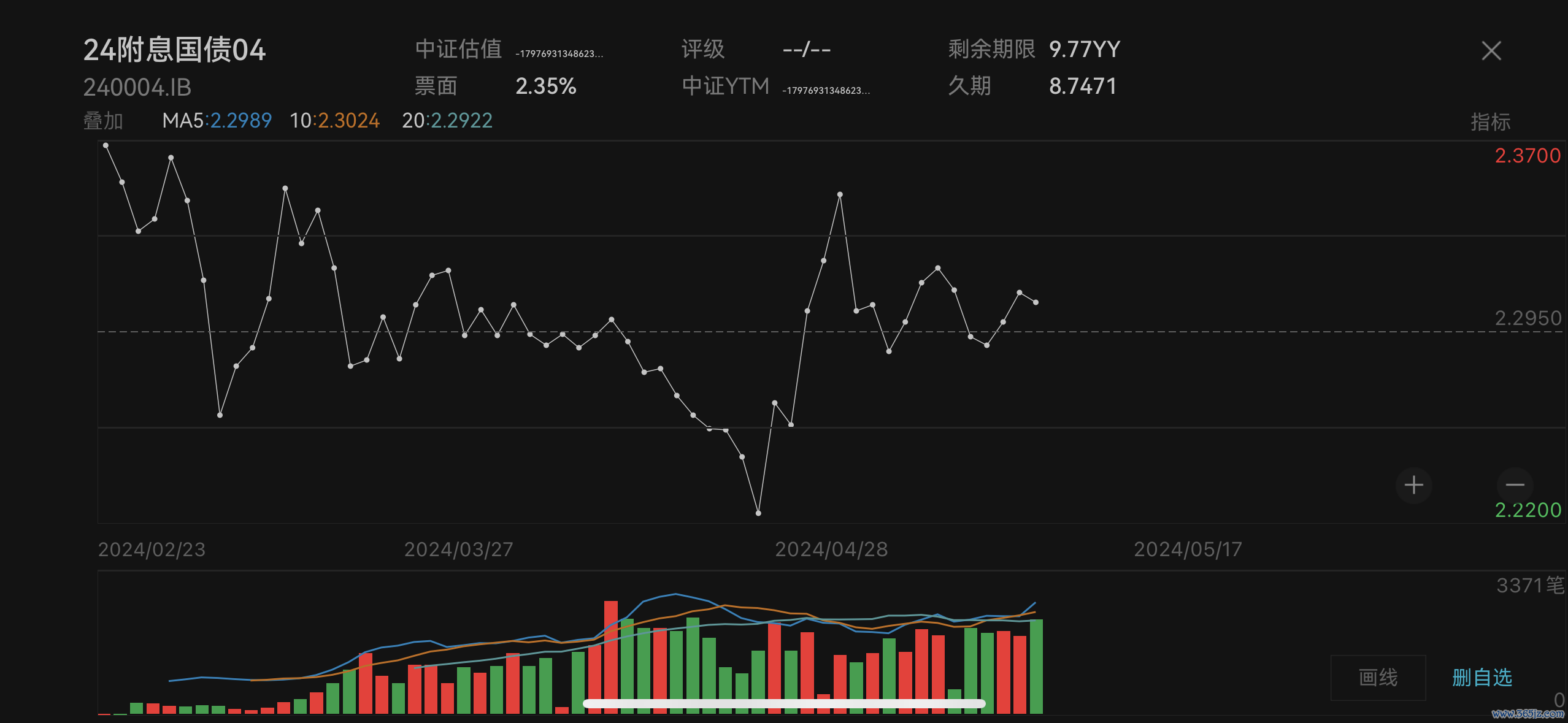The height and width of the screenshot is (723, 1568).
Task: Click the truncated 中证估值 value
Action: [559, 54]
